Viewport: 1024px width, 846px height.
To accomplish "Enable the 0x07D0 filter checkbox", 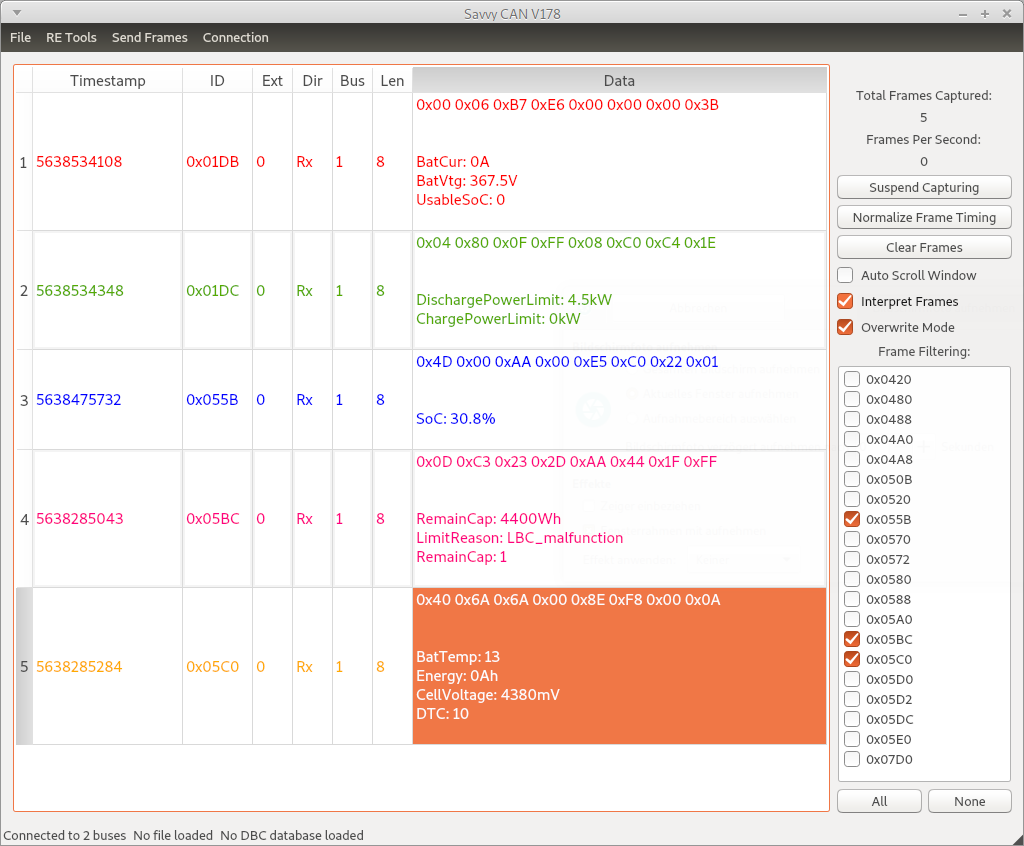I will pyautogui.click(x=852, y=759).
